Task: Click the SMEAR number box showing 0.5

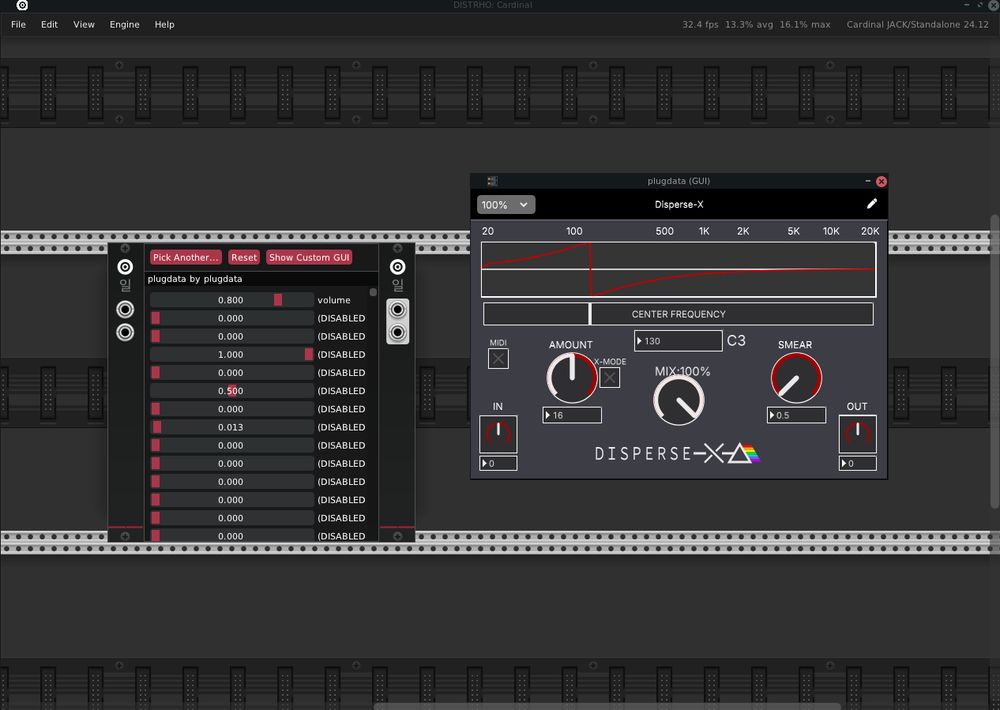Action: coord(796,415)
